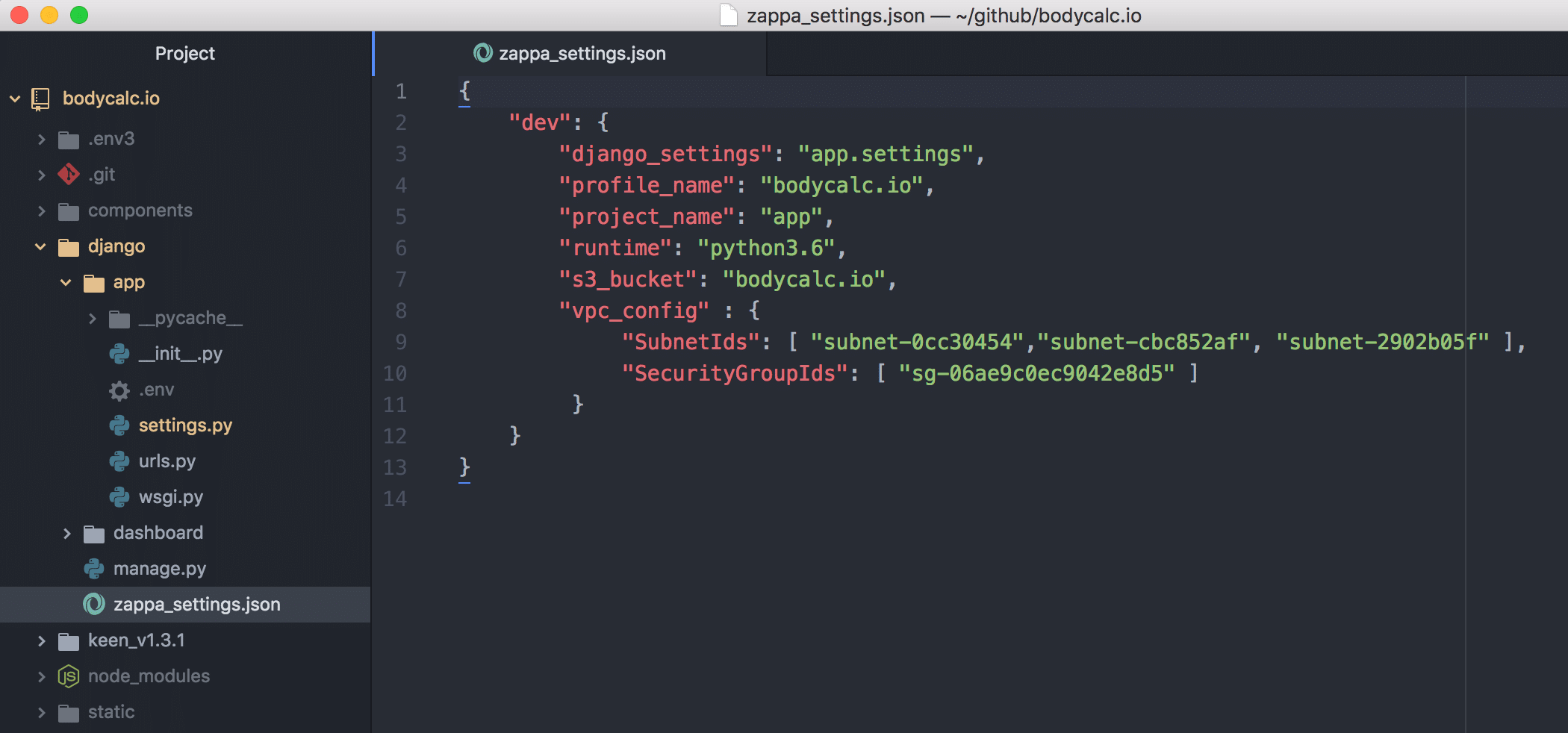Expand the static folder chevron

[x=42, y=713]
